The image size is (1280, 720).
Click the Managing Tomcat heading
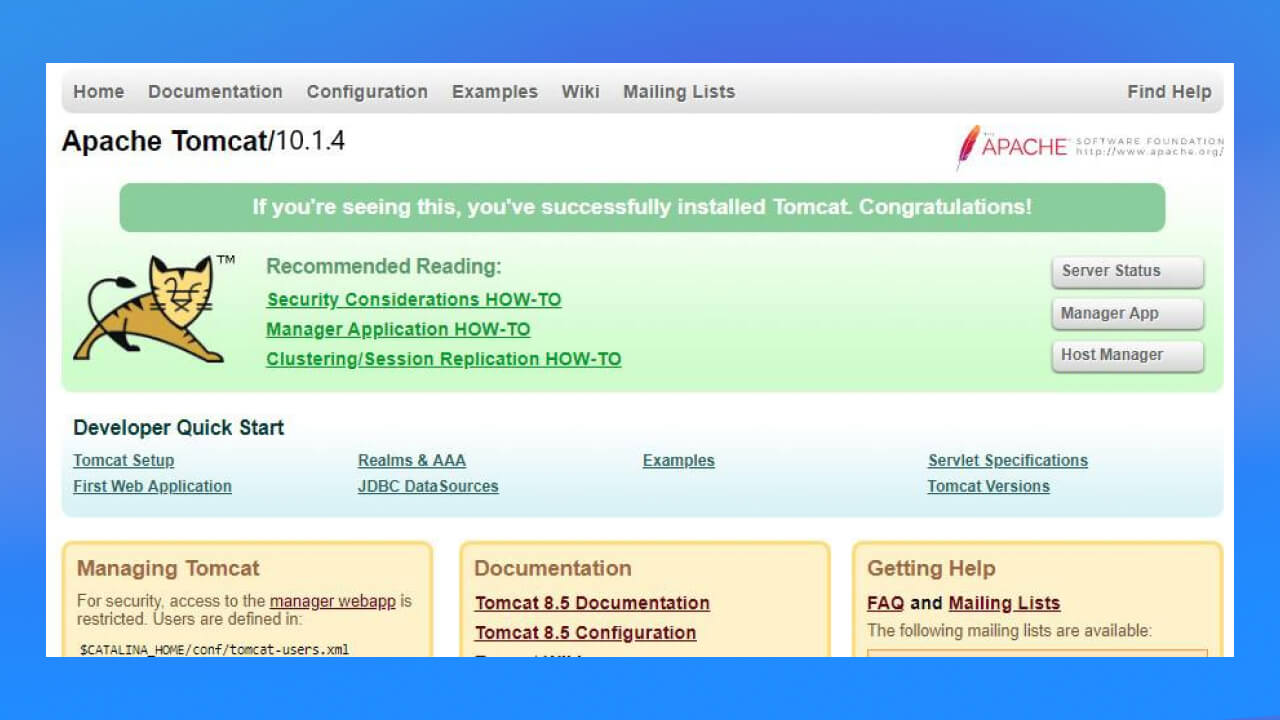point(168,569)
